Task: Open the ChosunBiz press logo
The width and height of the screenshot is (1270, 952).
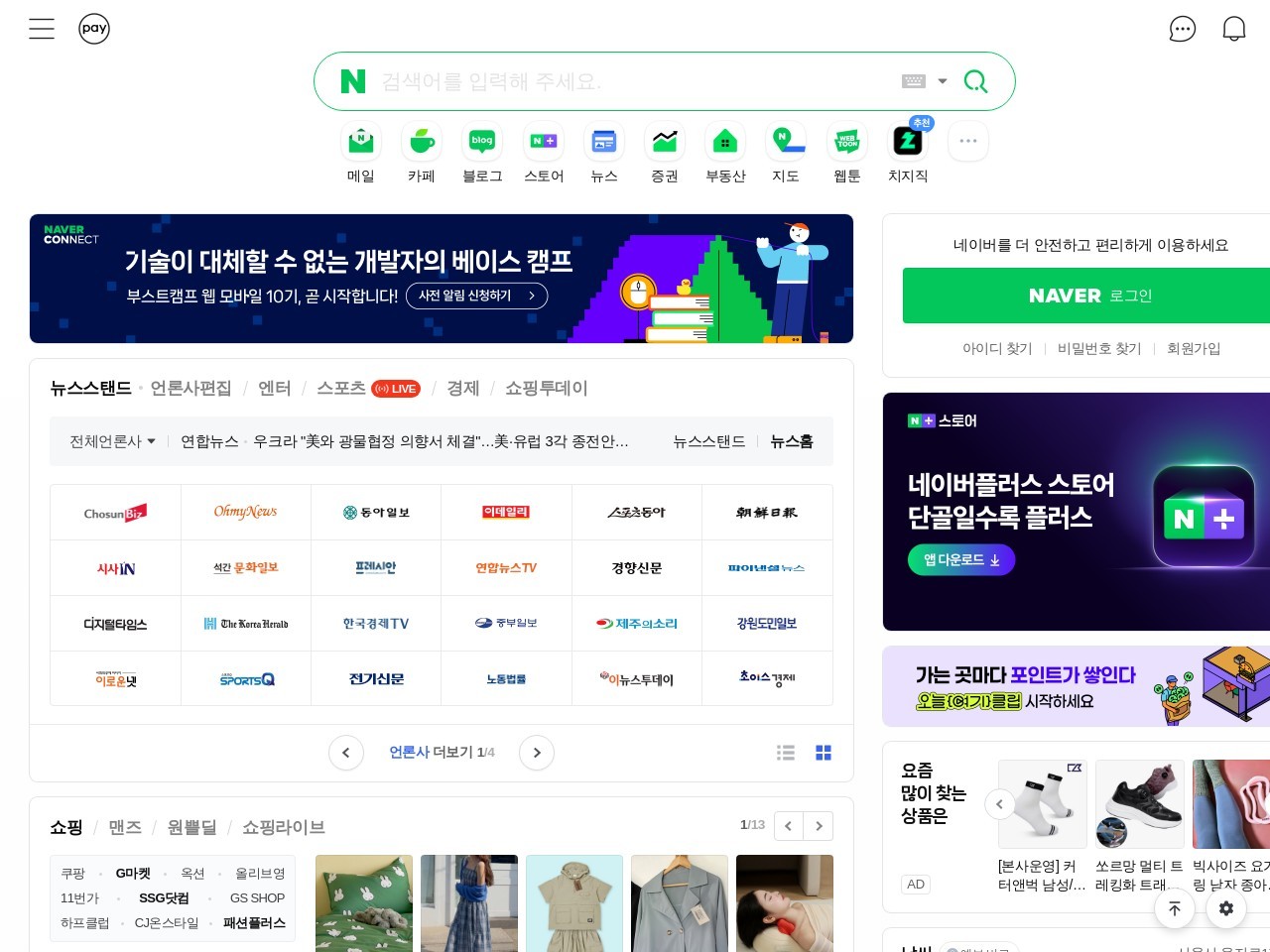Action: pyautogui.click(x=115, y=513)
